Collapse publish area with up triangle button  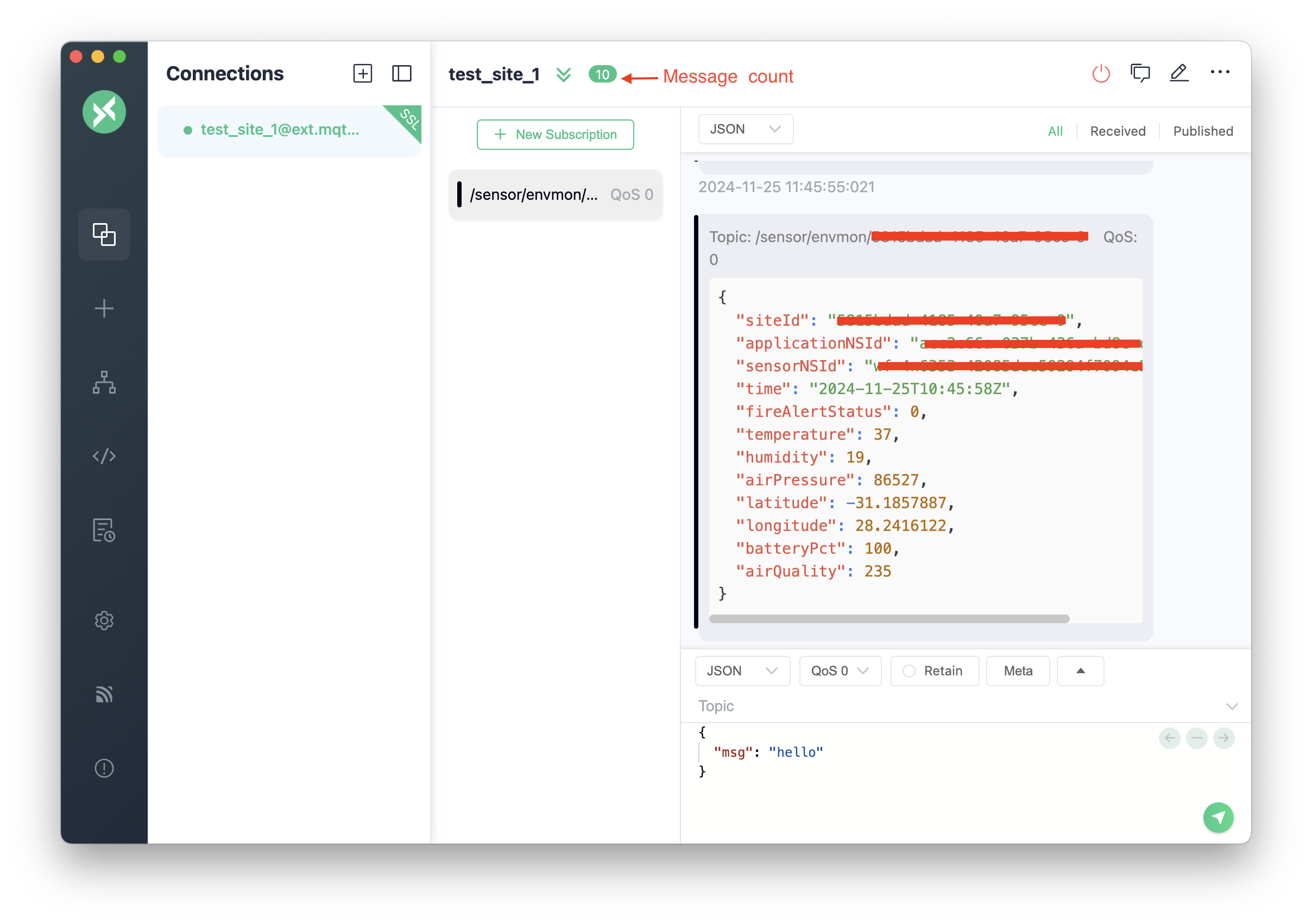[1080, 671]
